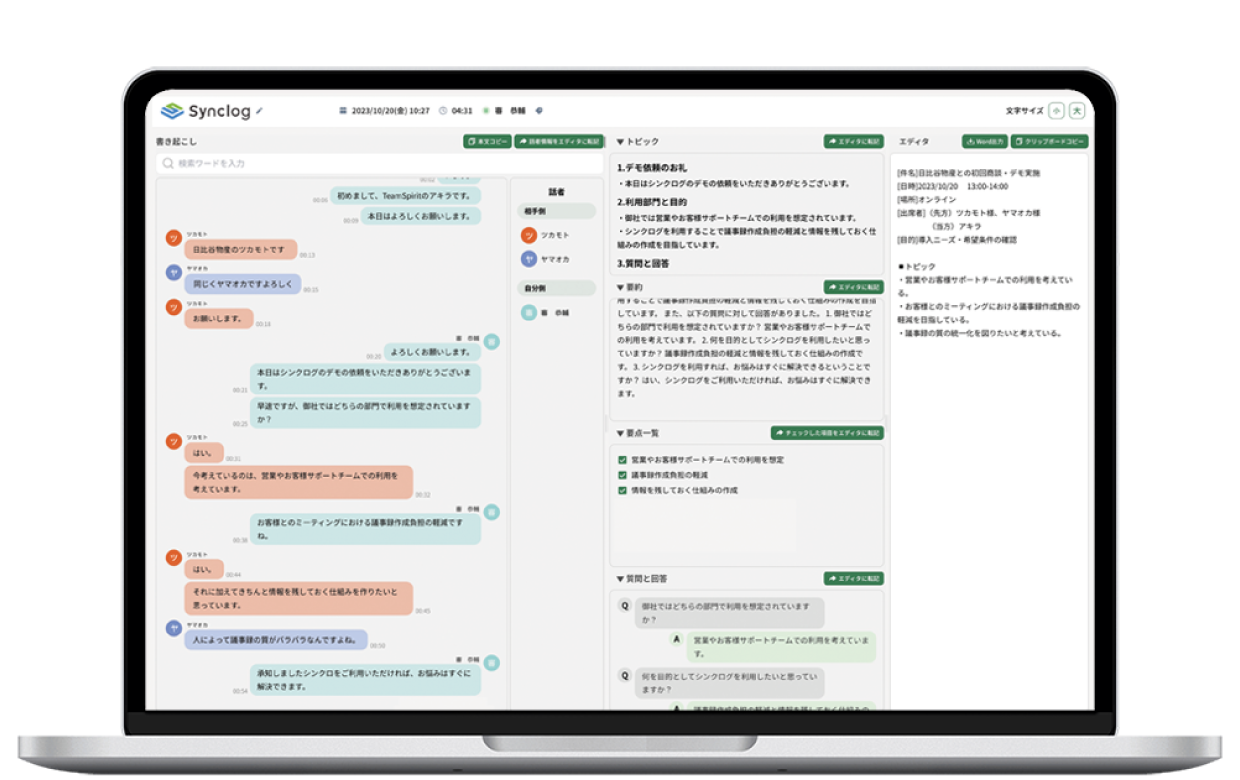Click the Synclog logo icon

click(172, 111)
